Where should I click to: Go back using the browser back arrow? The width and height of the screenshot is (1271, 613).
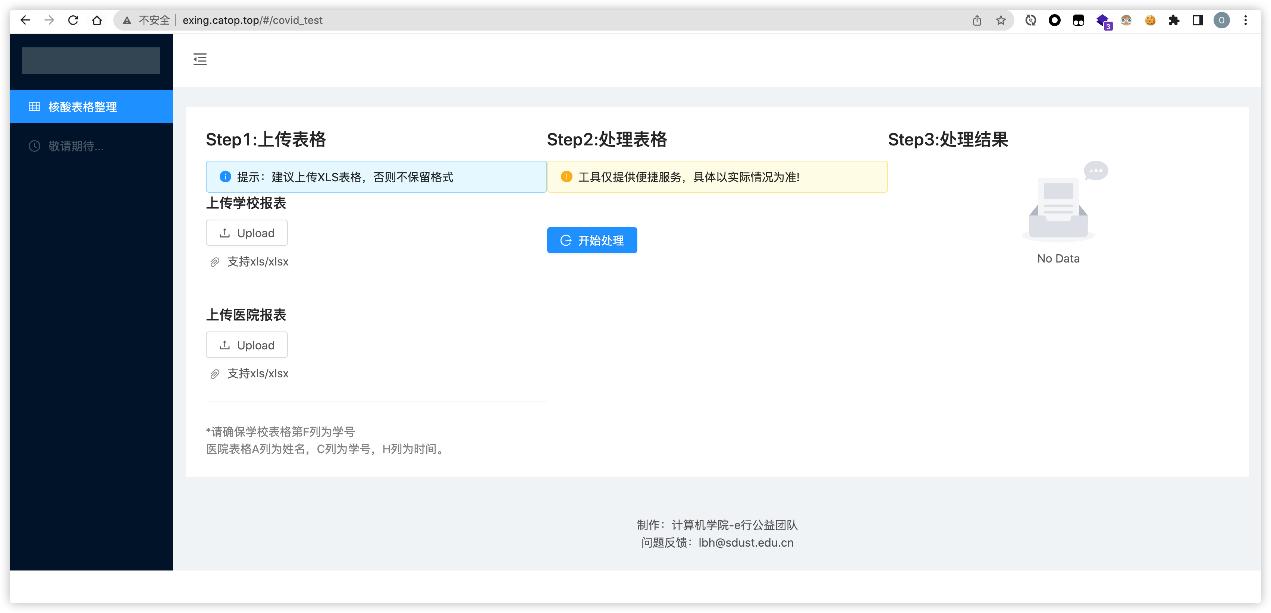[26, 20]
